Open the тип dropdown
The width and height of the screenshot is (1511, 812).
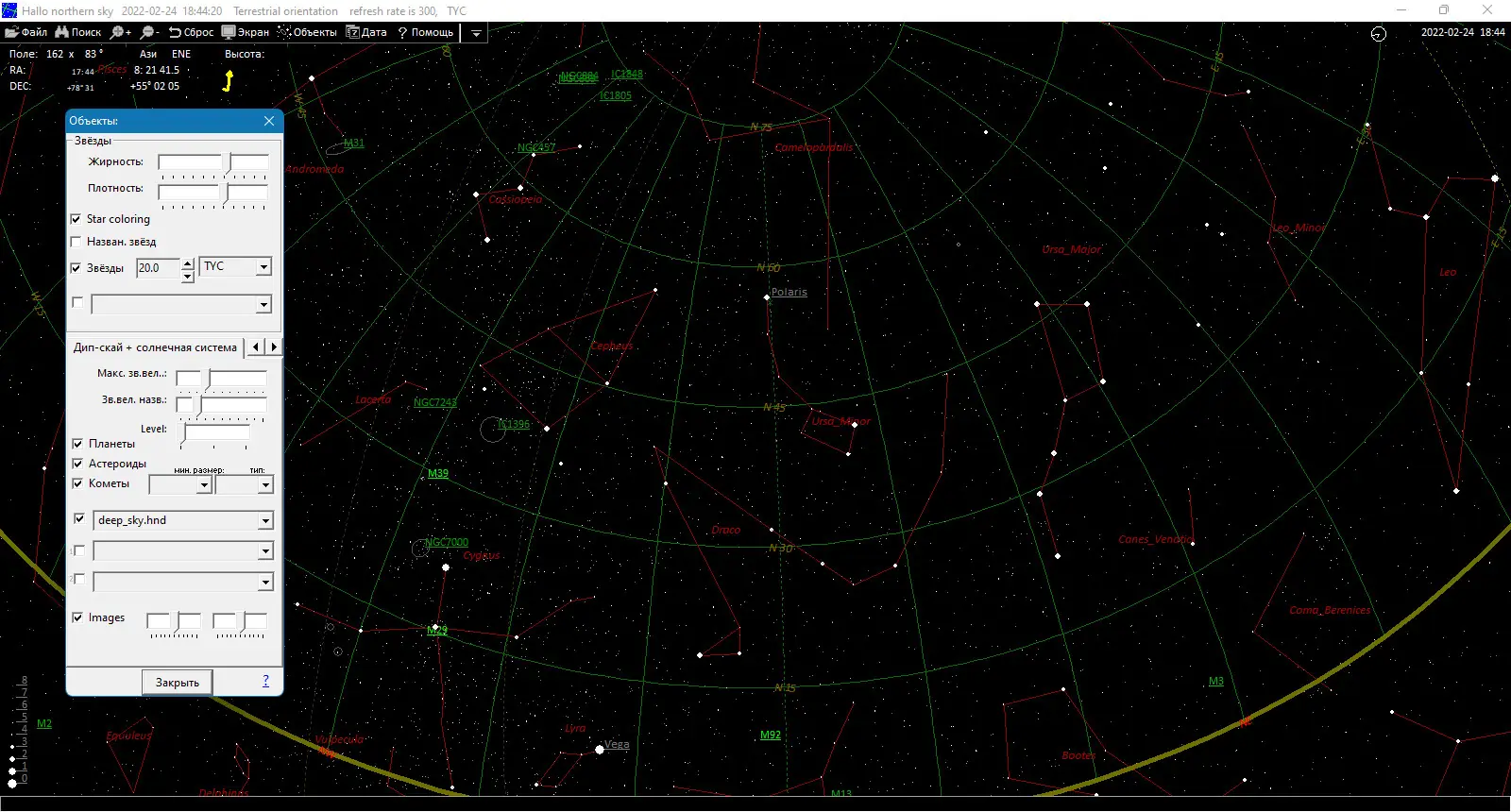[265, 485]
